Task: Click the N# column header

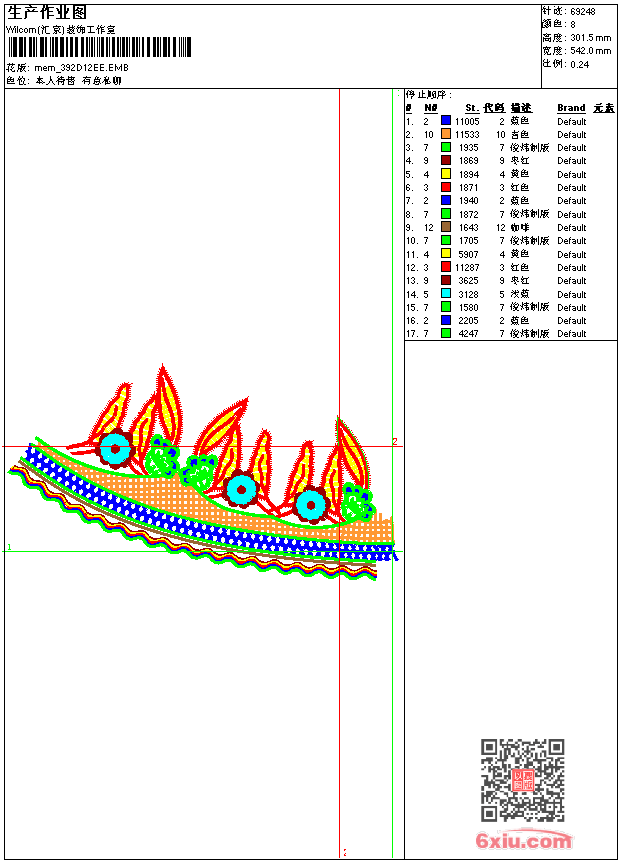Action: pos(431,108)
